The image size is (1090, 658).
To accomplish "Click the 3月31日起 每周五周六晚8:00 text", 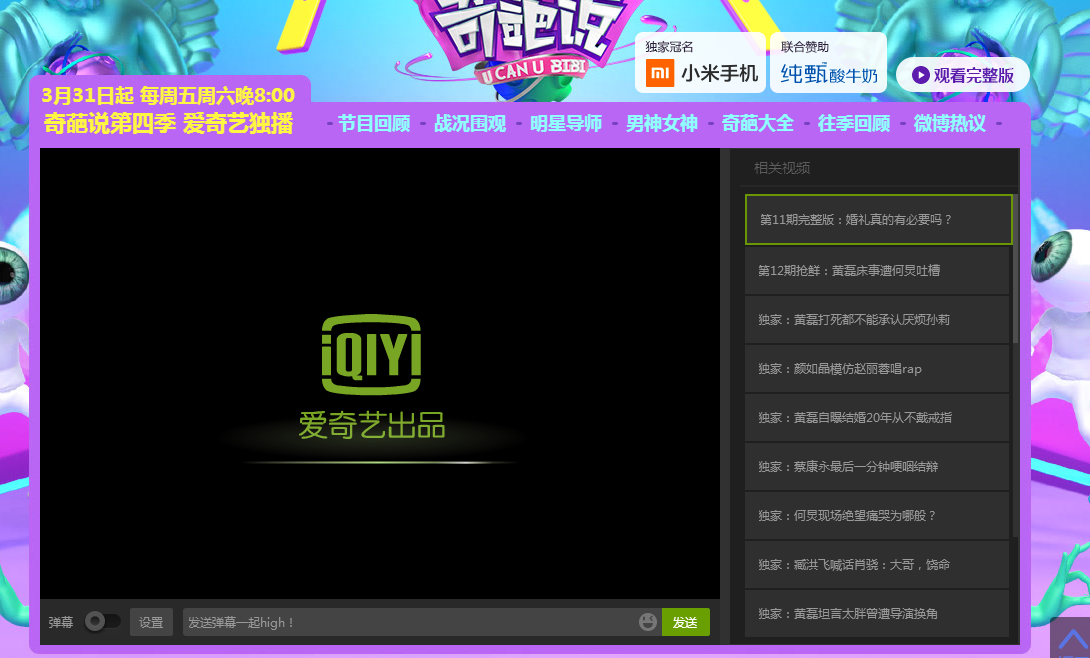I will click(x=168, y=95).
